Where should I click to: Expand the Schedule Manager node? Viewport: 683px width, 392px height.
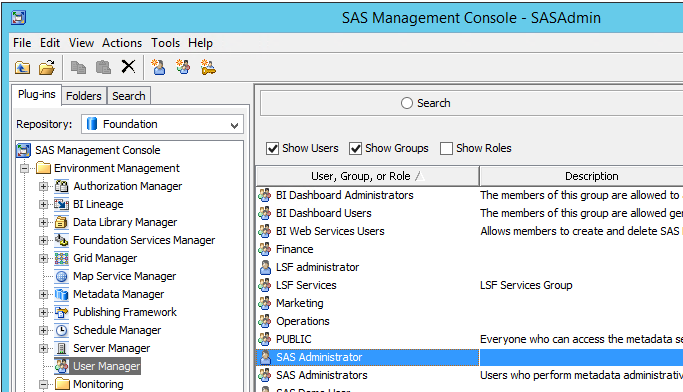click(43, 330)
